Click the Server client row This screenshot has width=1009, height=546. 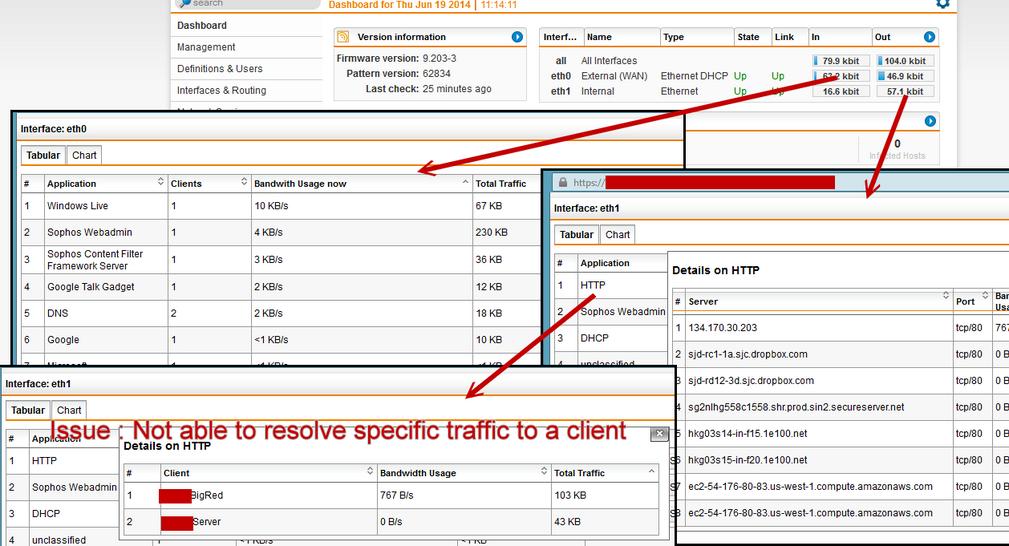coord(391,522)
